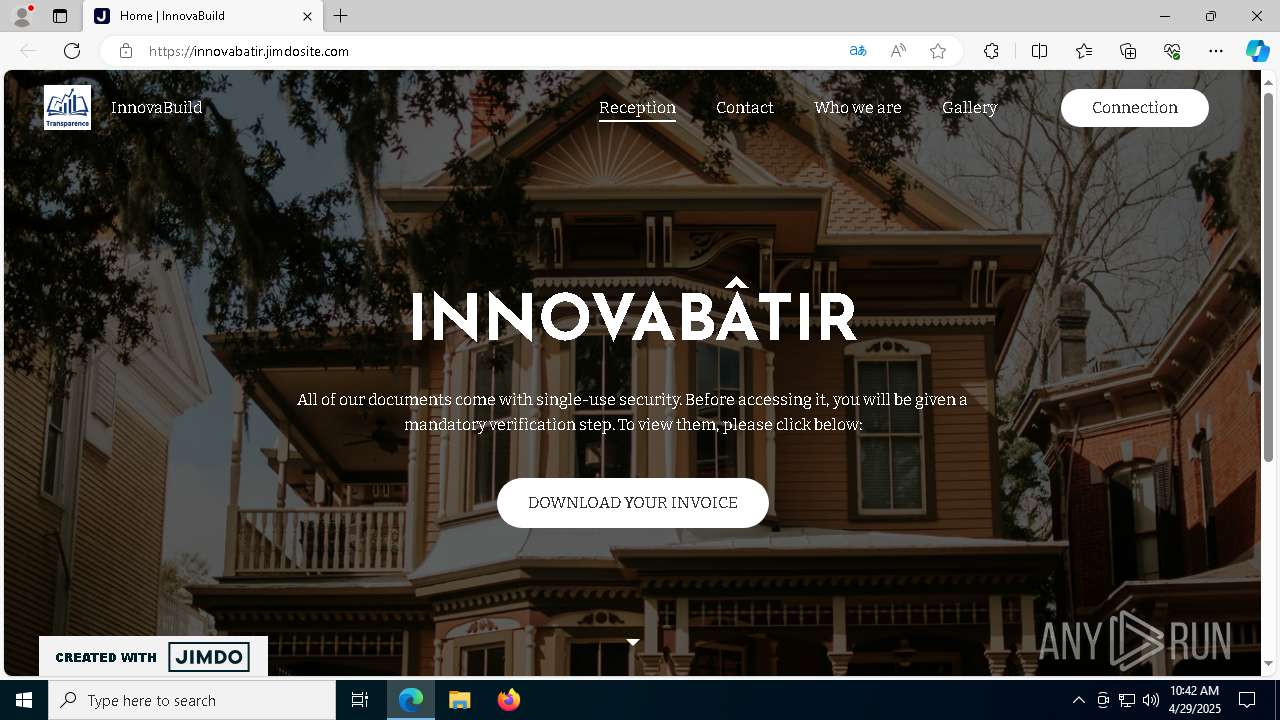The height and width of the screenshot is (720, 1280).
Task: Open the translate page icon
Action: click(858, 51)
